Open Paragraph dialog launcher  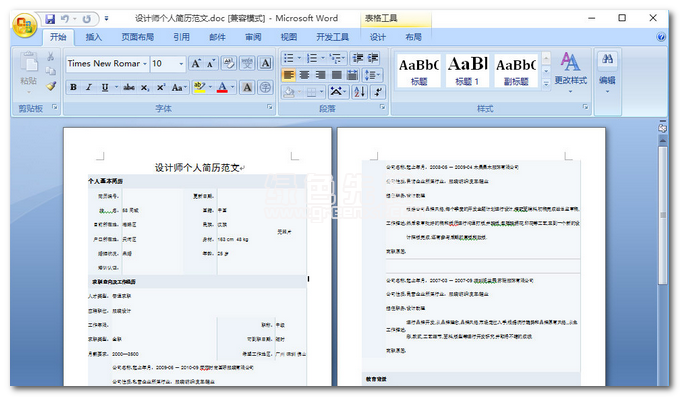[x=382, y=107]
